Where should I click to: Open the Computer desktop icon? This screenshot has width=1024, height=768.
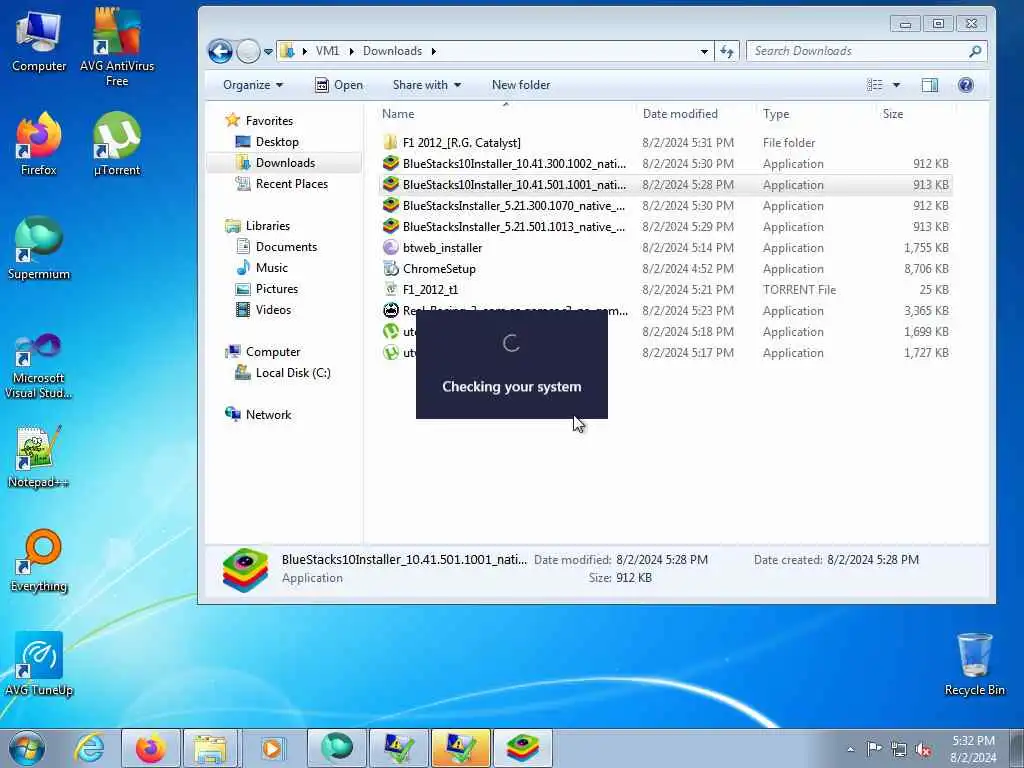[39, 40]
